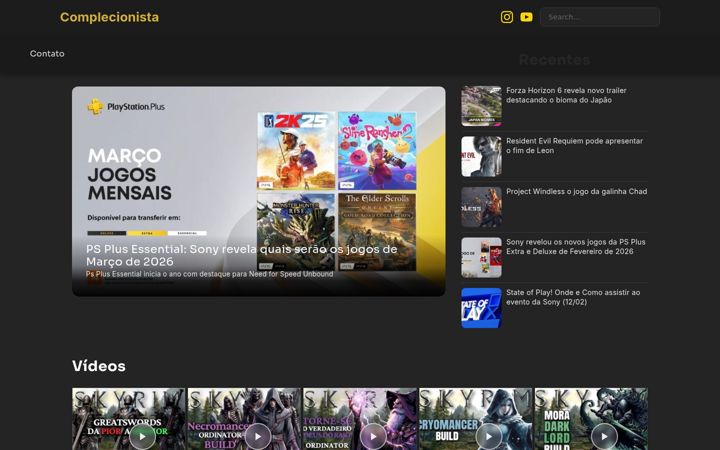Open PS Plus Extra e Deluxe Fevereiro article
This screenshot has width=720, height=450.
coord(576,247)
